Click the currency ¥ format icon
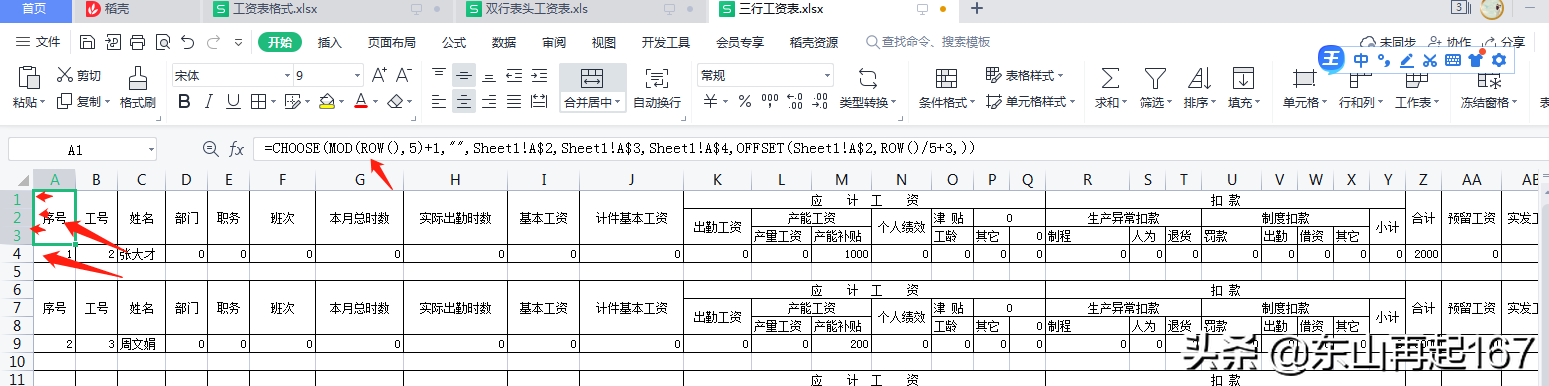1549x386 pixels. pyautogui.click(x=710, y=102)
